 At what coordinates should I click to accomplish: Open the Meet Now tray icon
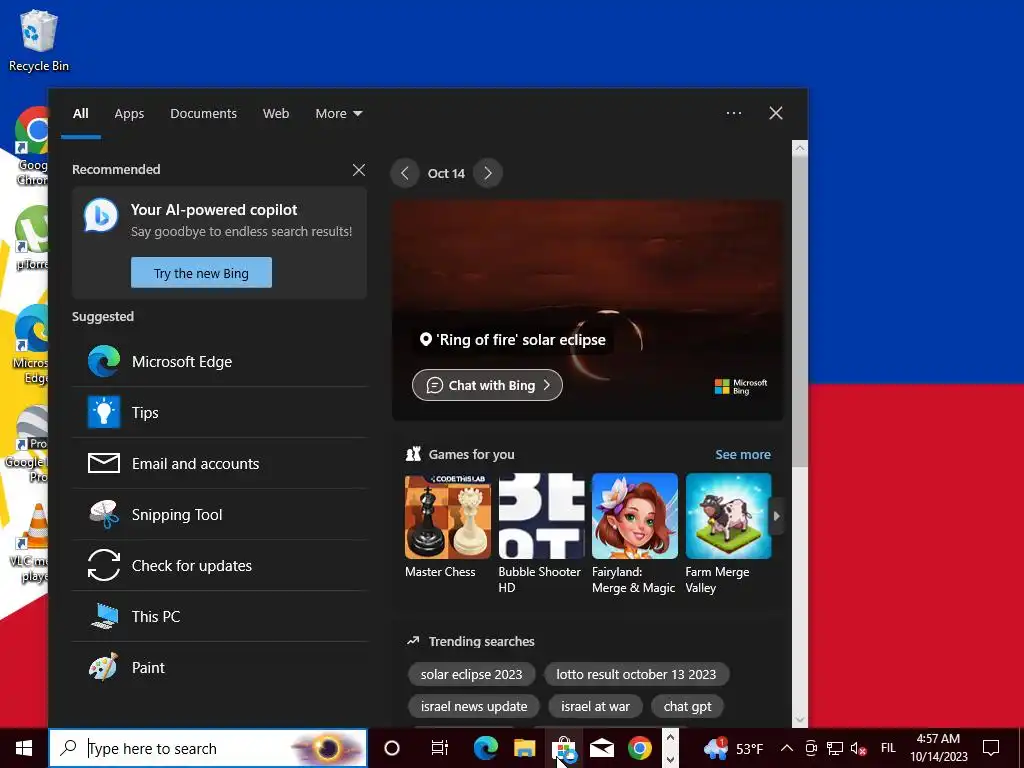811,748
